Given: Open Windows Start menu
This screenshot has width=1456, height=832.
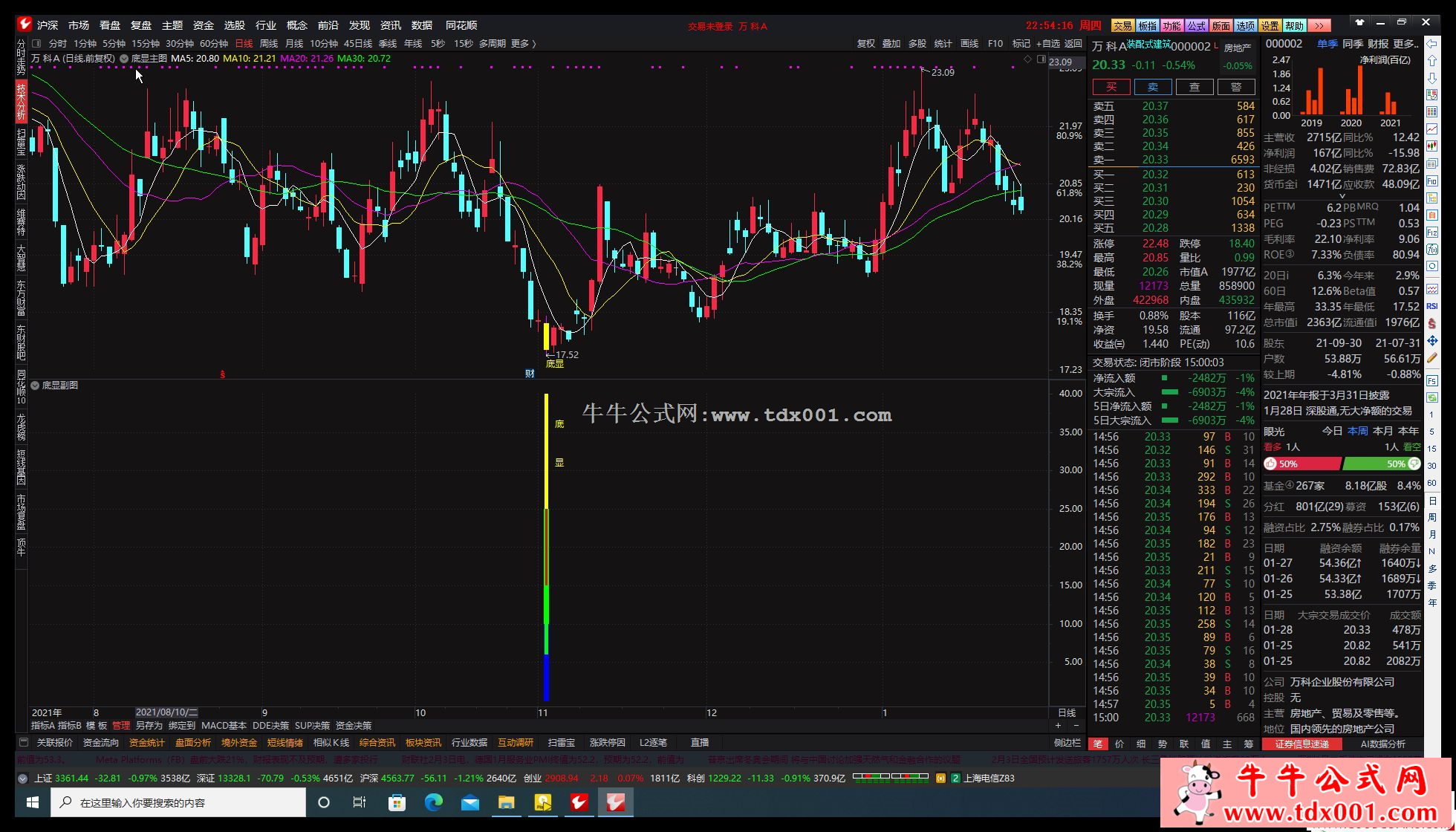Looking at the screenshot, I should click(33, 802).
